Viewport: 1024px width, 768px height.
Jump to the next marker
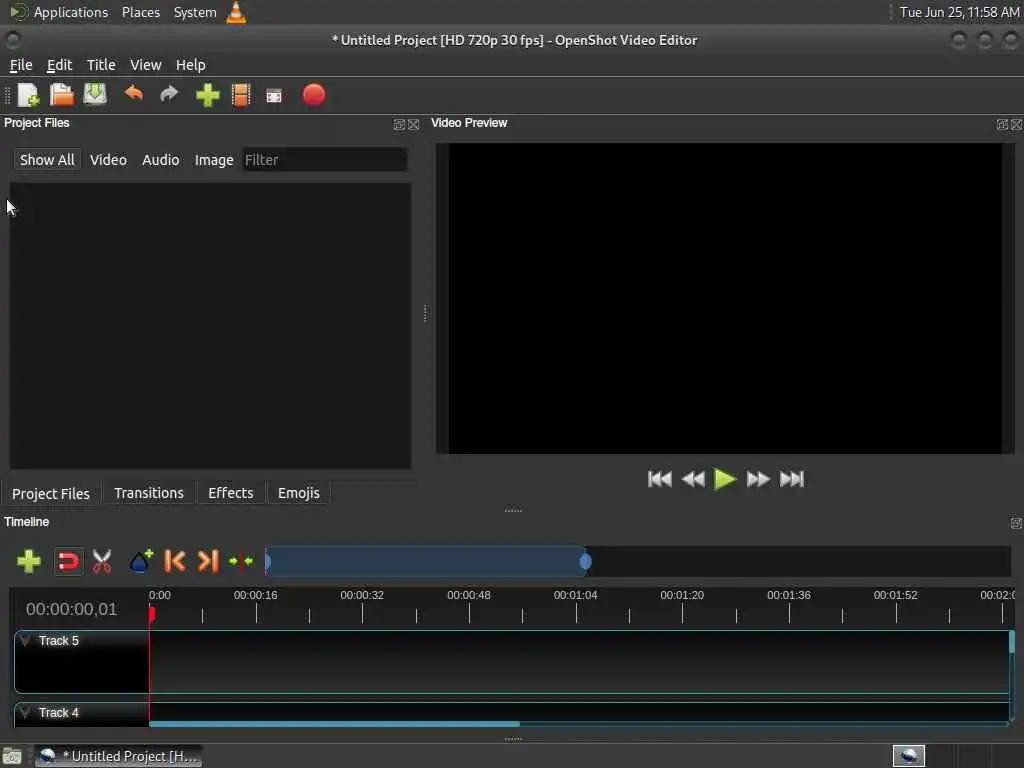click(x=208, y=561)
